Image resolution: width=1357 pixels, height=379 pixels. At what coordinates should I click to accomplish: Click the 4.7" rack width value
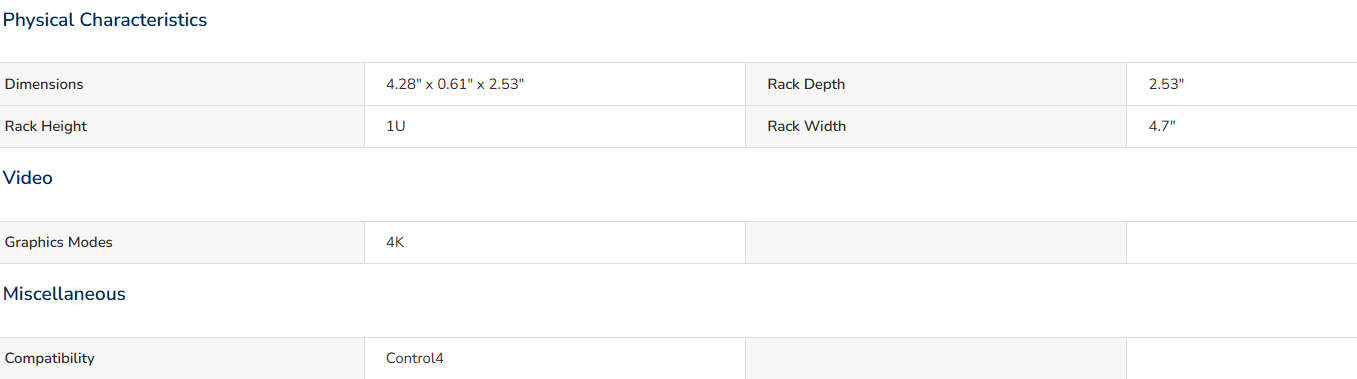[1162, 126]
